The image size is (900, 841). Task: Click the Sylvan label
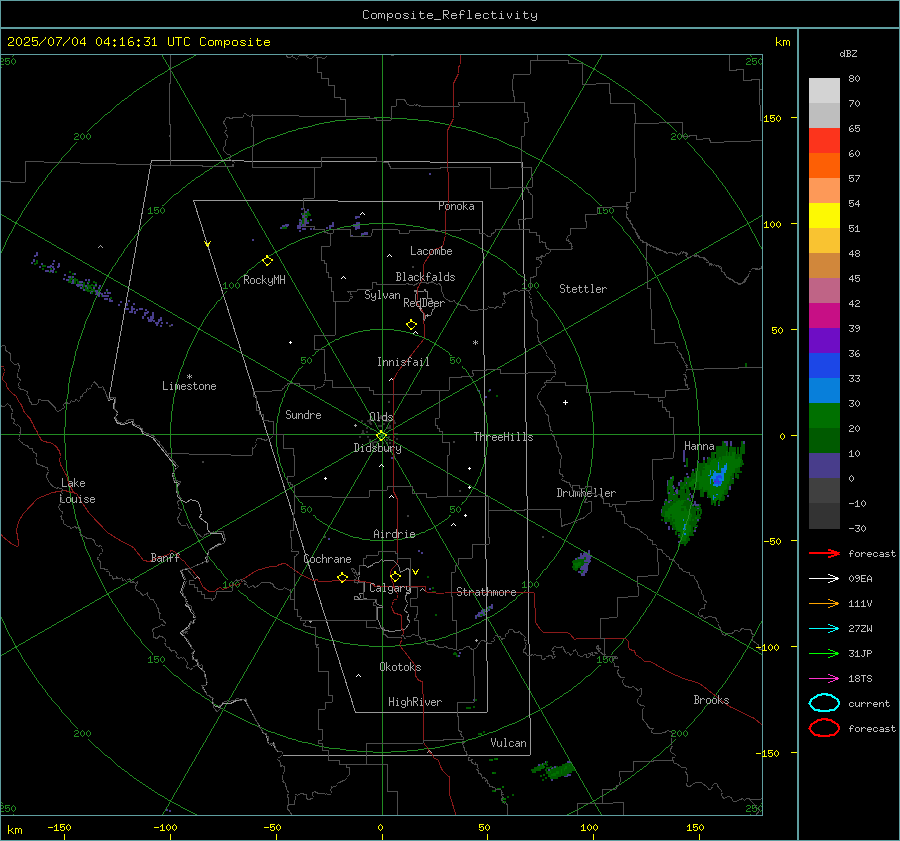point(382,295)
